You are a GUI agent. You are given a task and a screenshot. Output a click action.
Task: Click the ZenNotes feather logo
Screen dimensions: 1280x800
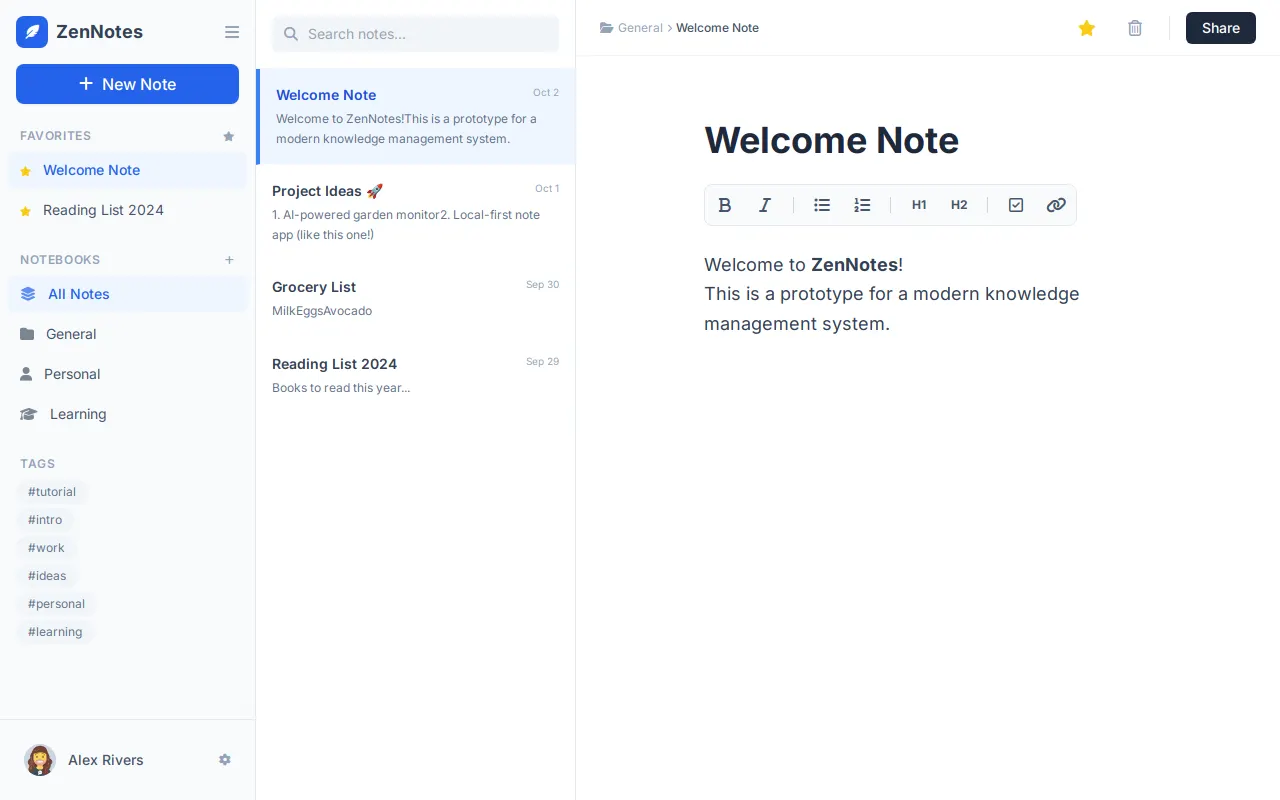(32, 32)
